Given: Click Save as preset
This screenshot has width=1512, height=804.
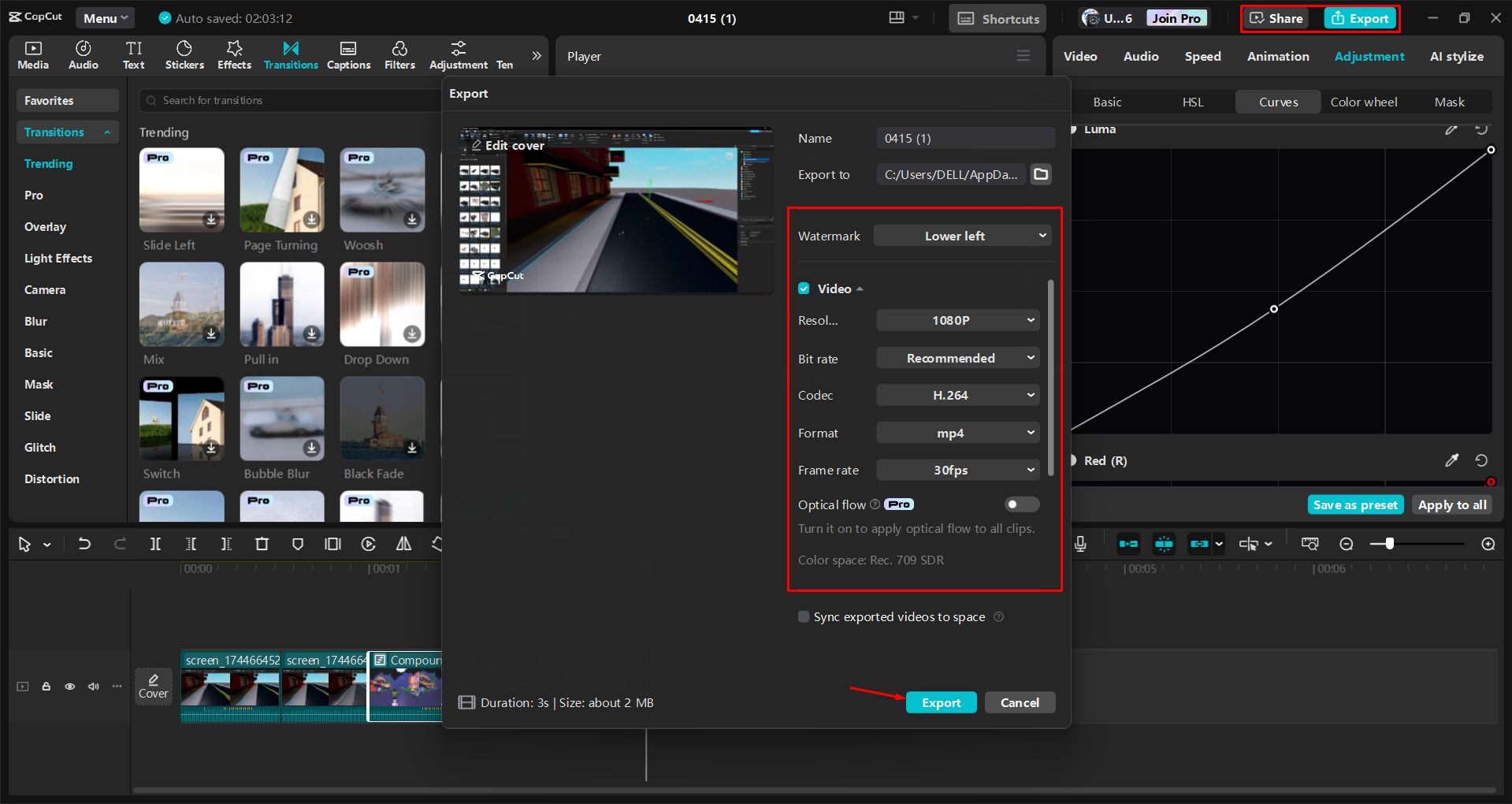Looking at the screenshot, I should click(1355, 504).
